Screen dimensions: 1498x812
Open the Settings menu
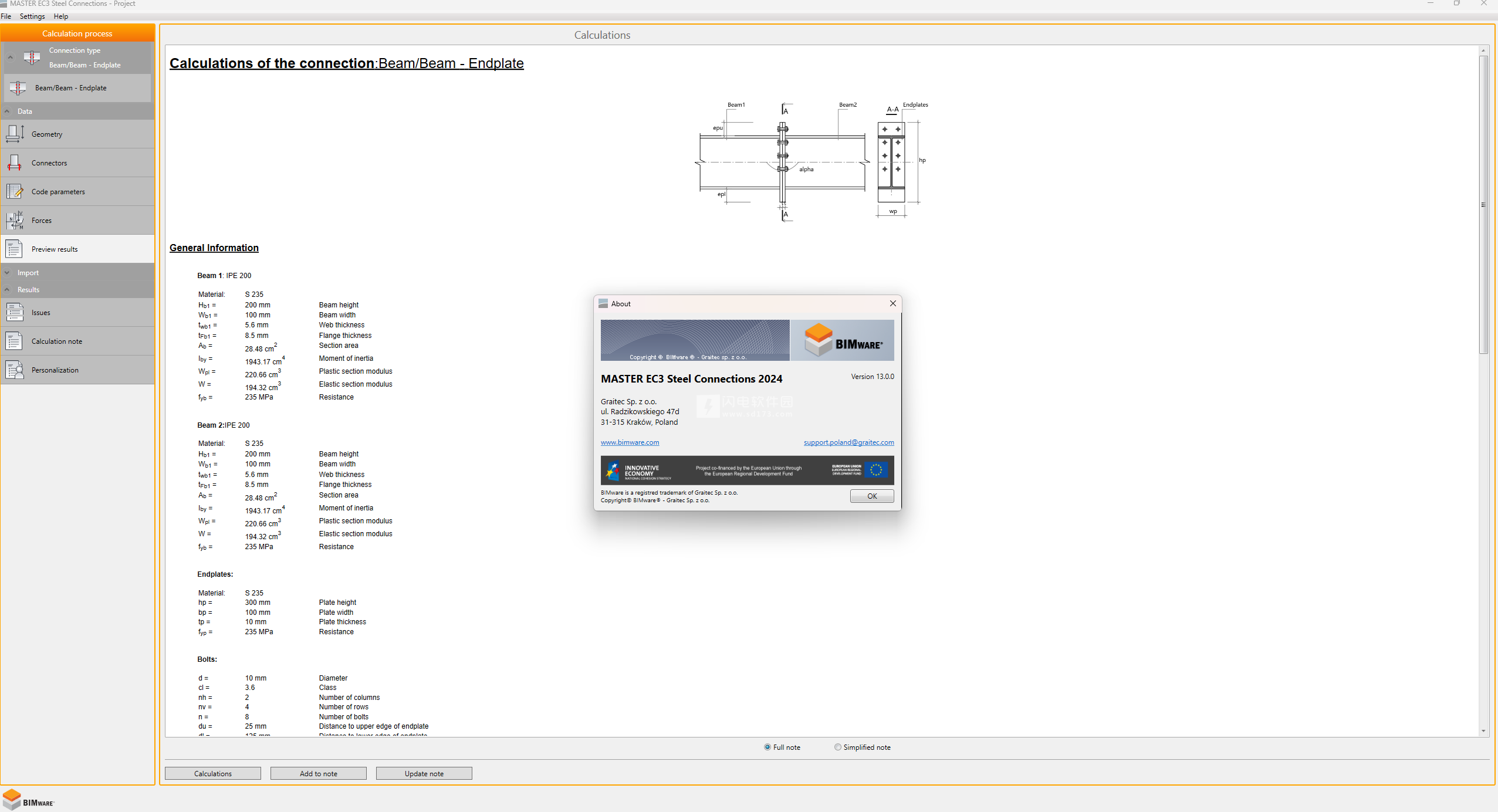coord(32,16)
